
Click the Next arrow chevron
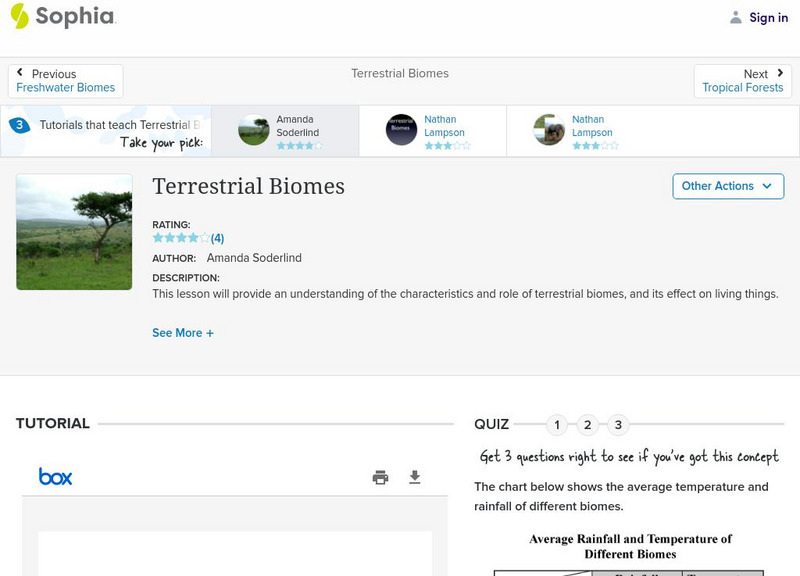[780, 74]
